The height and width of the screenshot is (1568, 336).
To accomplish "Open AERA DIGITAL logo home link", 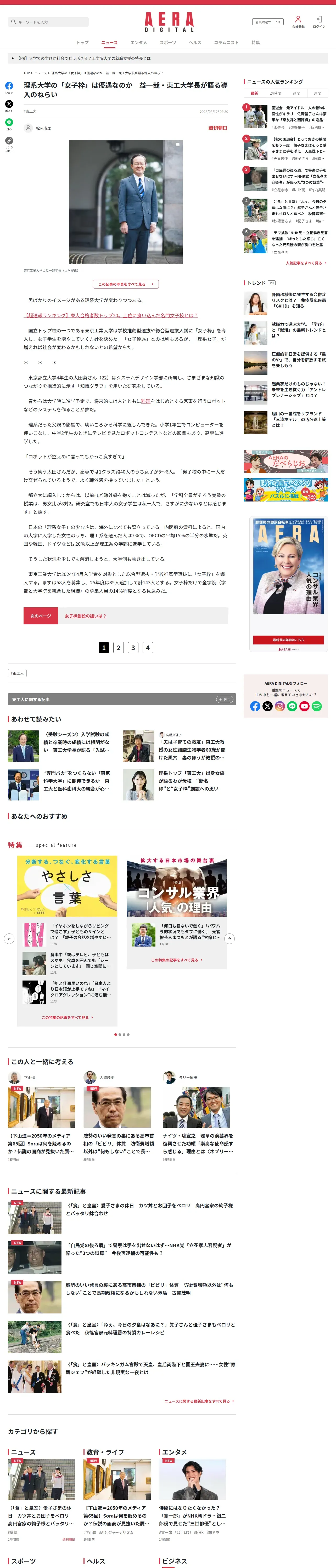I will click(x=169, y=22).
